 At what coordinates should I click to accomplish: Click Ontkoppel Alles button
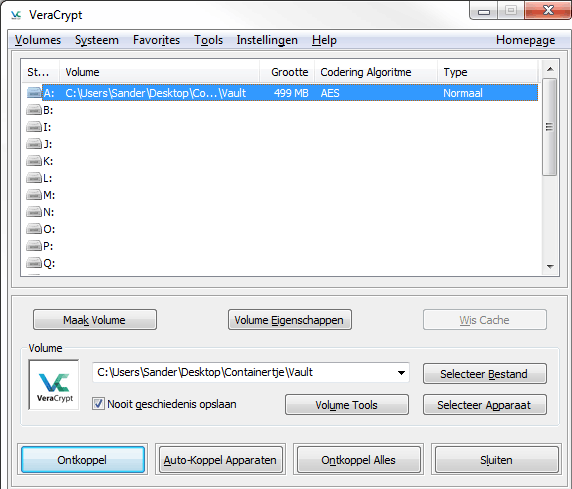[359, 459]
